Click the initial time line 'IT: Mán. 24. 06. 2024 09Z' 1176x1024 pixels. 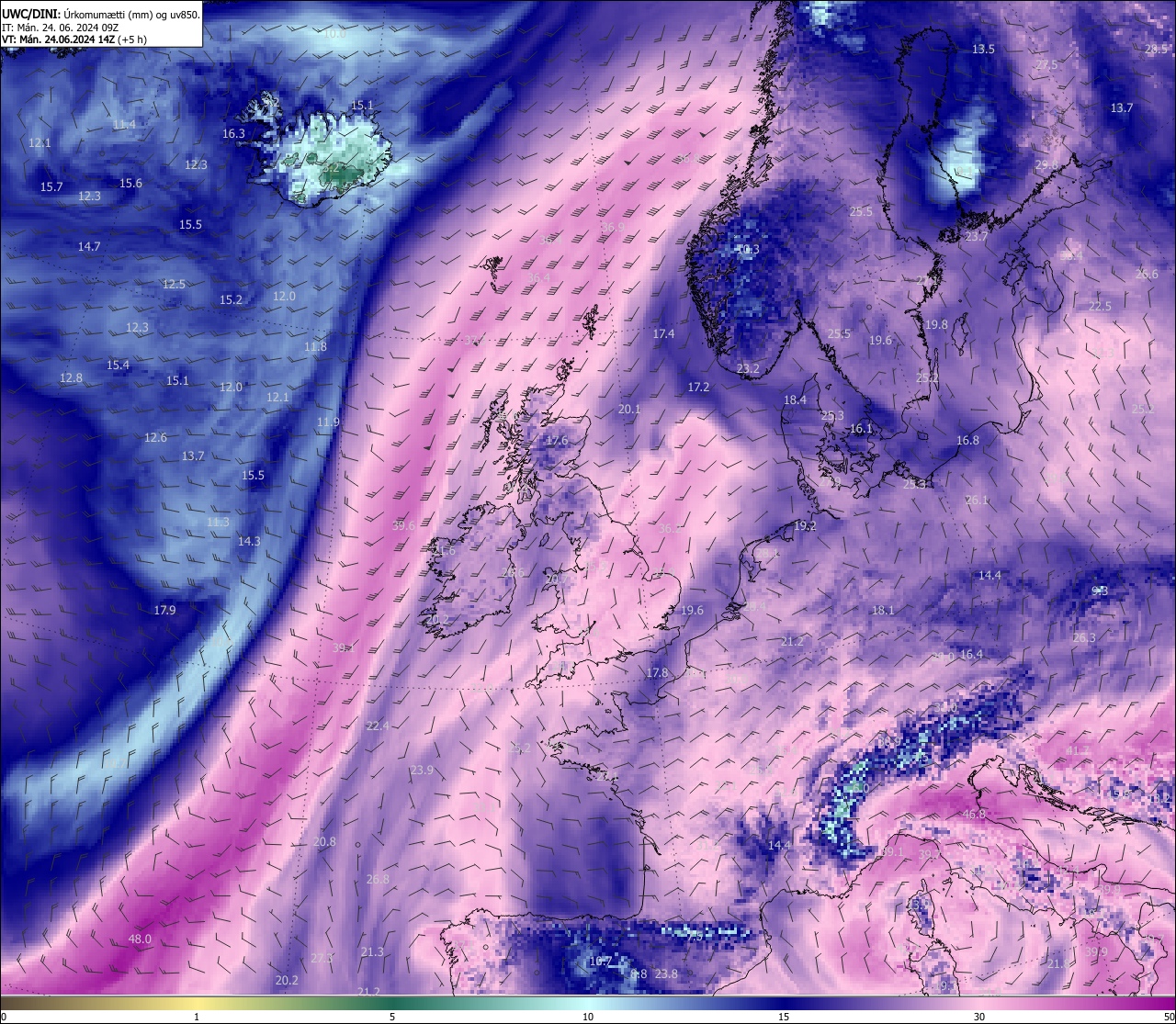(59, 28)
